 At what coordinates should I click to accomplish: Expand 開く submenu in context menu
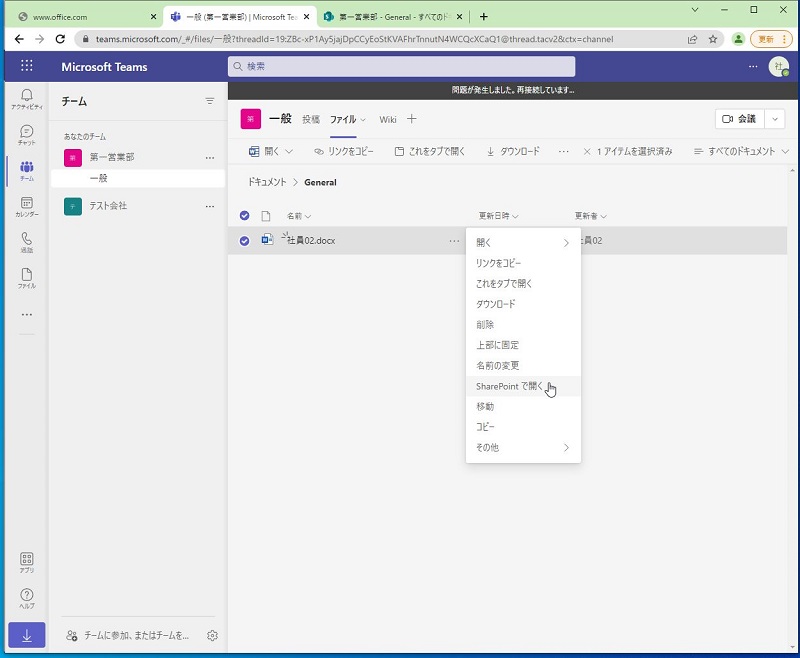(523, 243)
